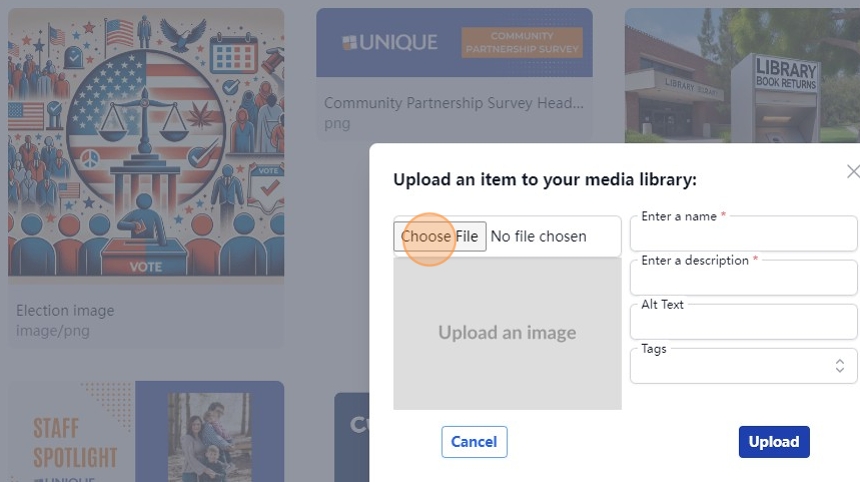Click the Election image title text
This screenshot has height=482, width=860.
[x=65, y=311]
